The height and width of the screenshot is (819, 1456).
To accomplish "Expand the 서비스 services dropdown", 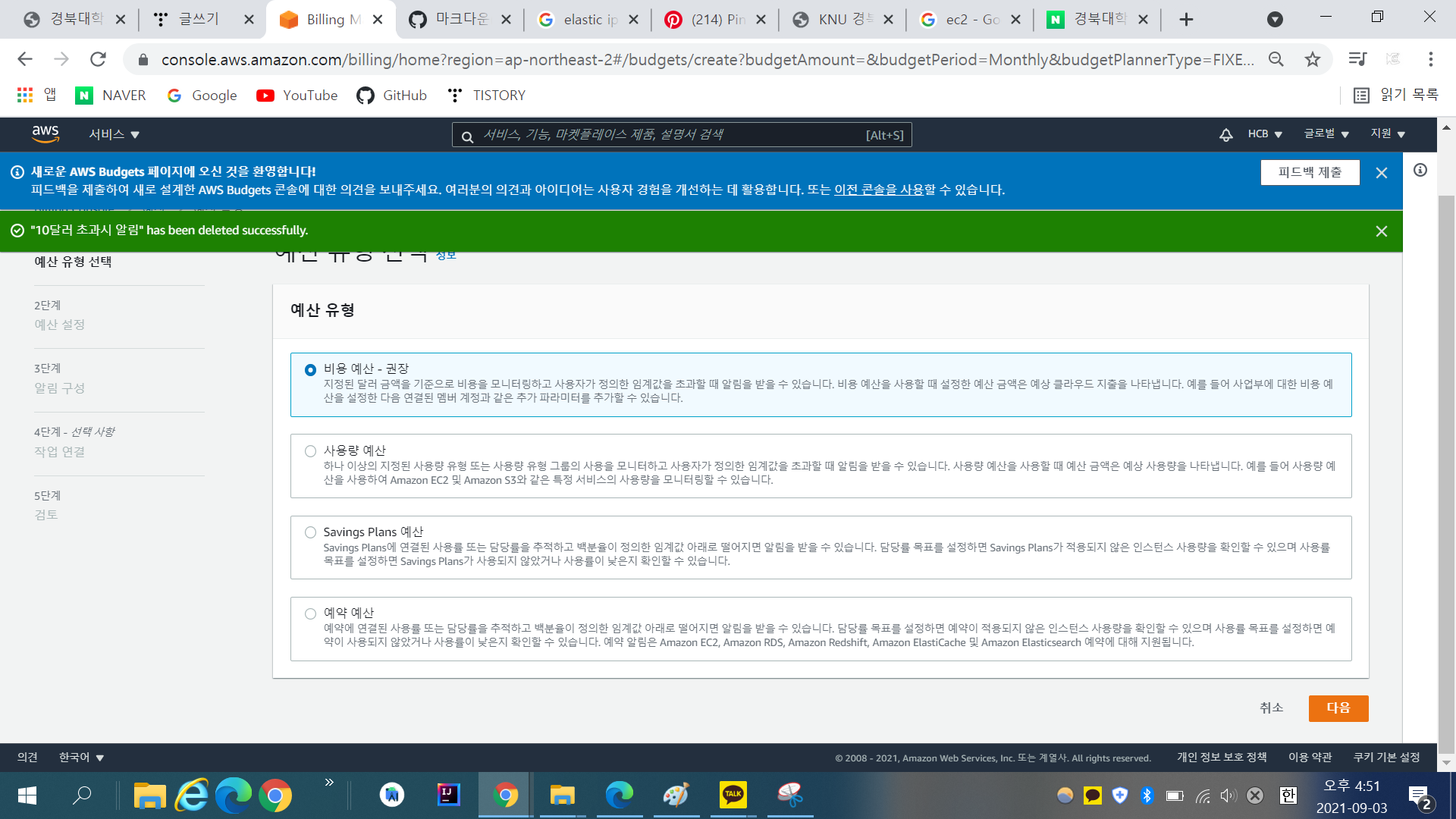I will (x=114, y=134).
